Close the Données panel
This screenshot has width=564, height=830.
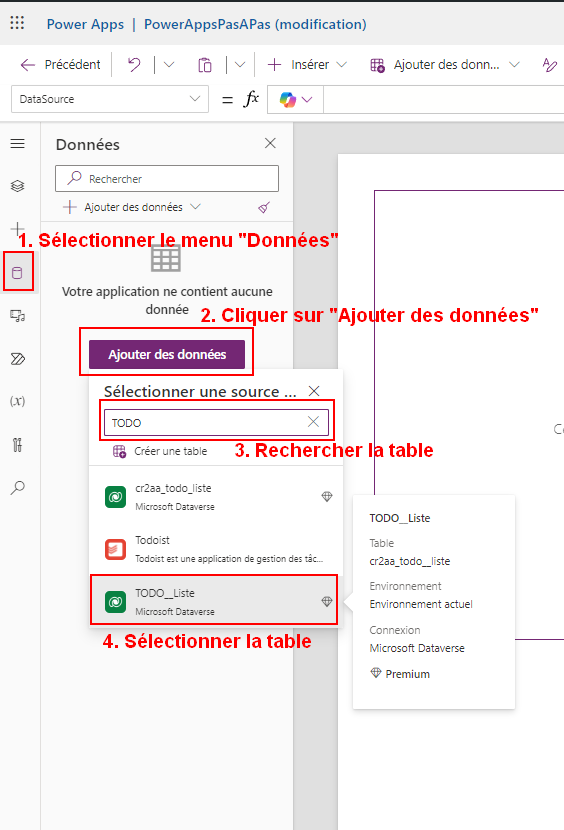click(x=270, y=143)
